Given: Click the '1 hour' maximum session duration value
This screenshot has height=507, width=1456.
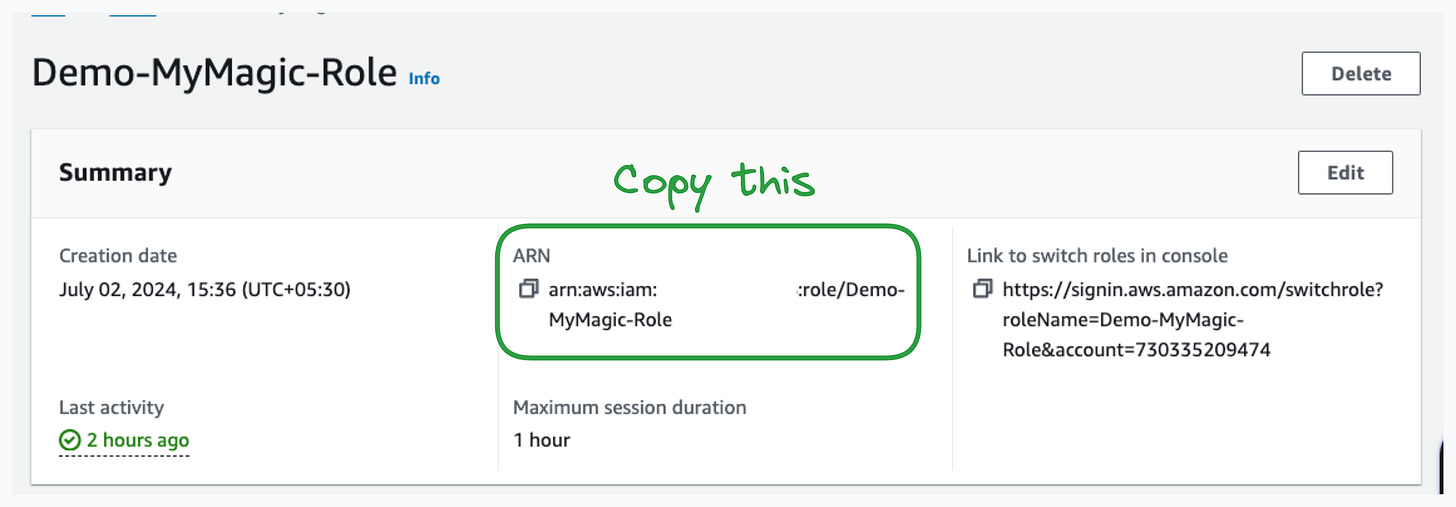Looking at the screenshot, I should [x=541, y=440].
